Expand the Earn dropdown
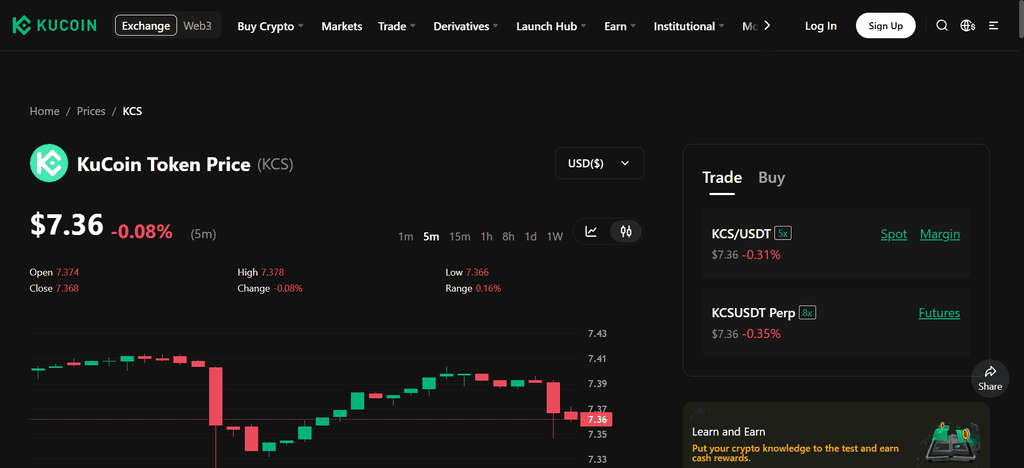 (x=620, y=26)
